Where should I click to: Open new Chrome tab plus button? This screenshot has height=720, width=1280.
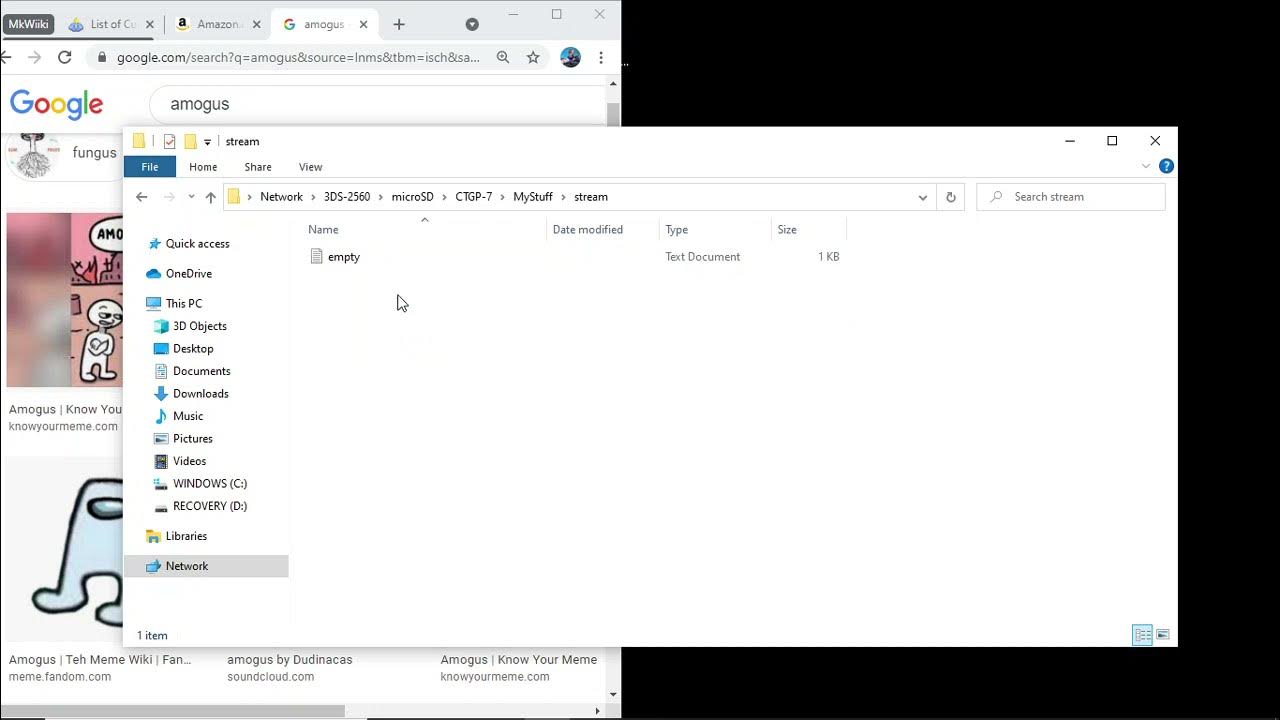pyautogui.click(x=399, y=24)
